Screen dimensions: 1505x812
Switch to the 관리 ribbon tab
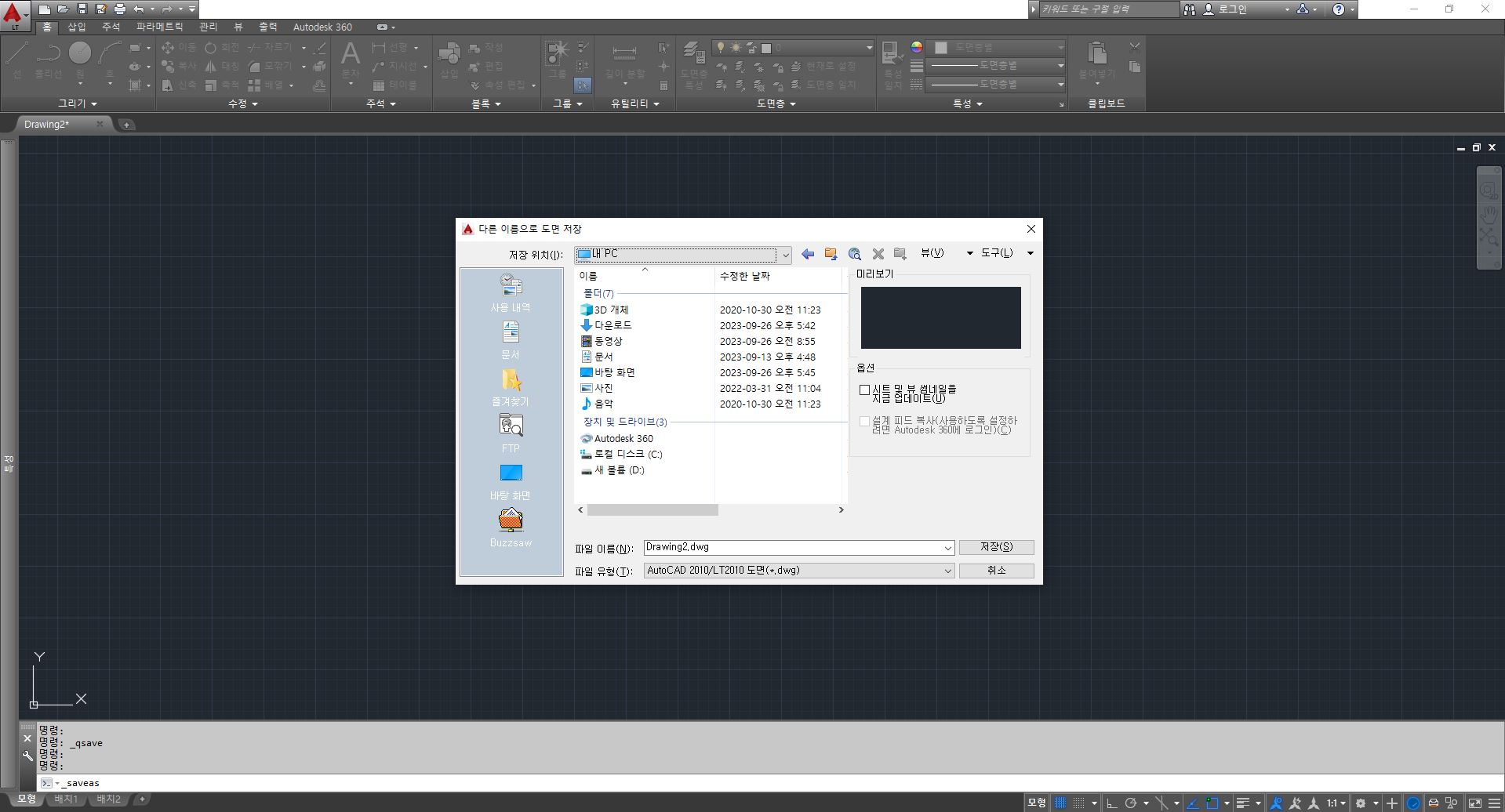point(208,27)
